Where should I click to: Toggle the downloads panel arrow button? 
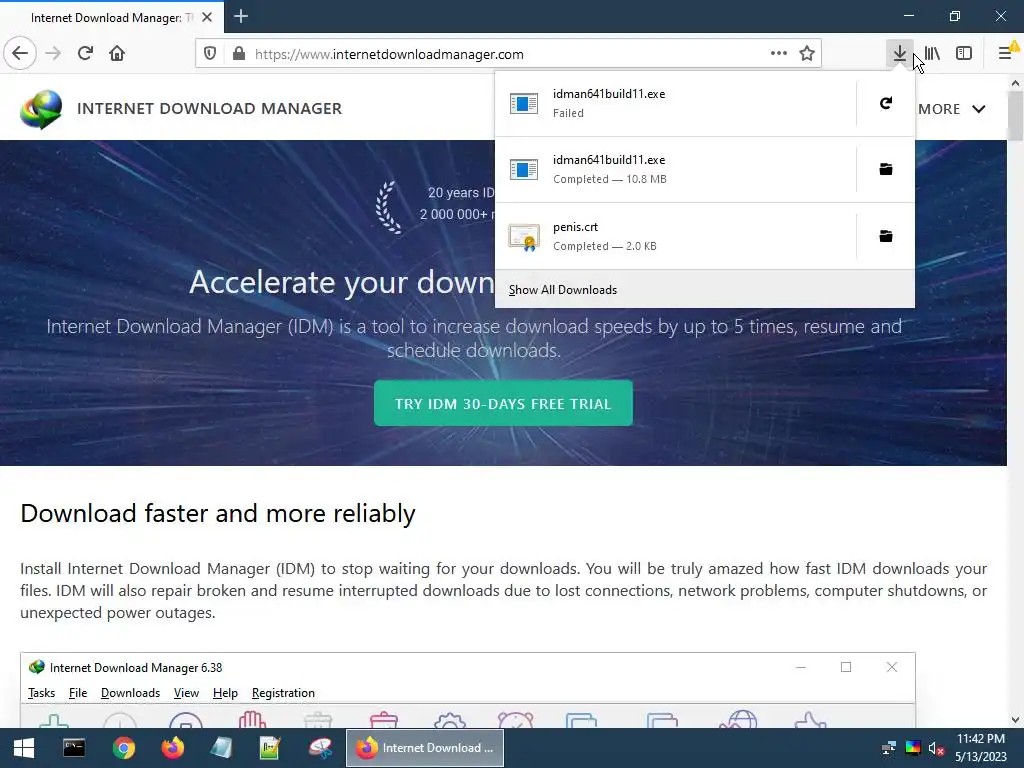(x=900, y=53)
